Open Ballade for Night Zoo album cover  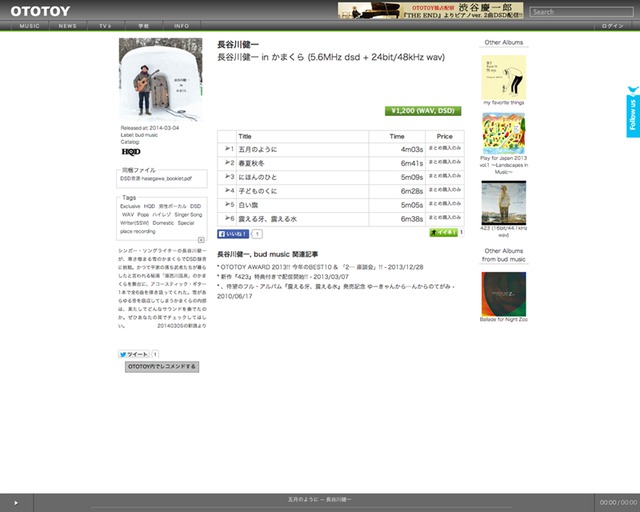coord(504,292)
